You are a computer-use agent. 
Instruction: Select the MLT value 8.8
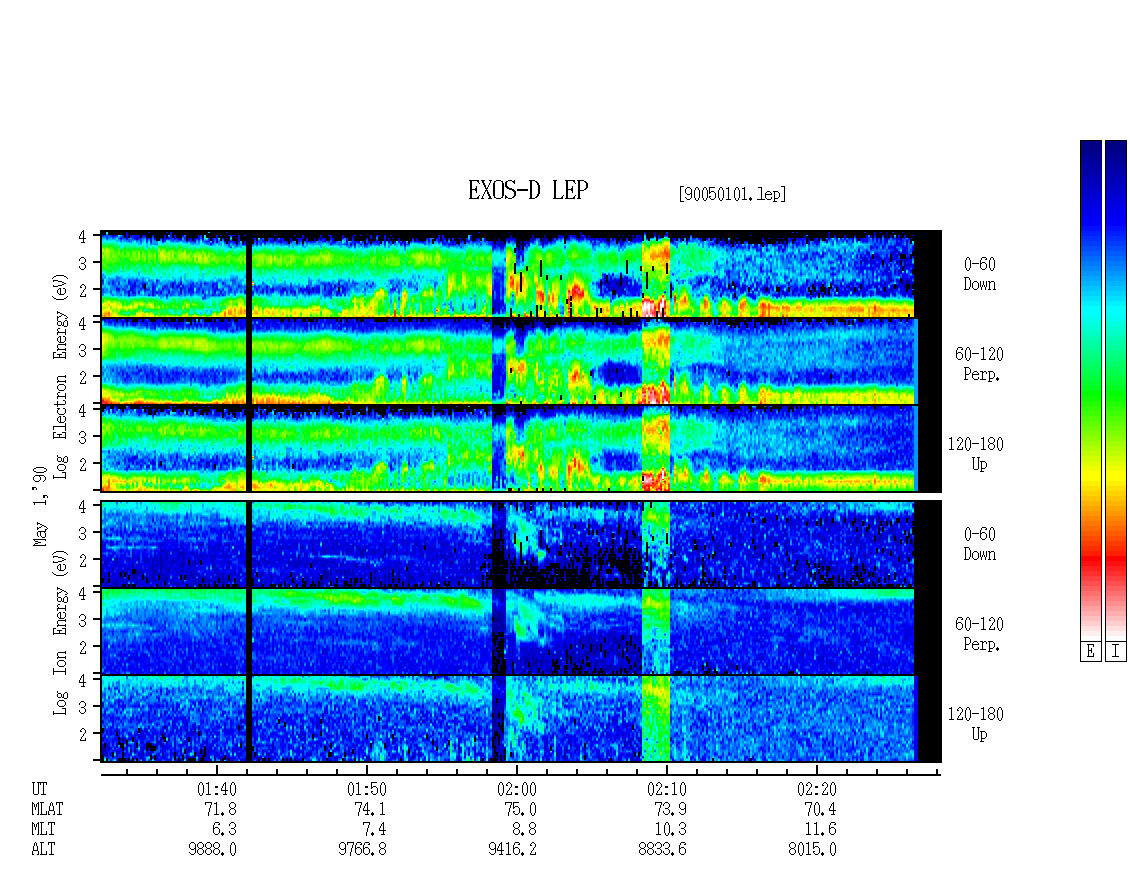(x=525, y=830)
